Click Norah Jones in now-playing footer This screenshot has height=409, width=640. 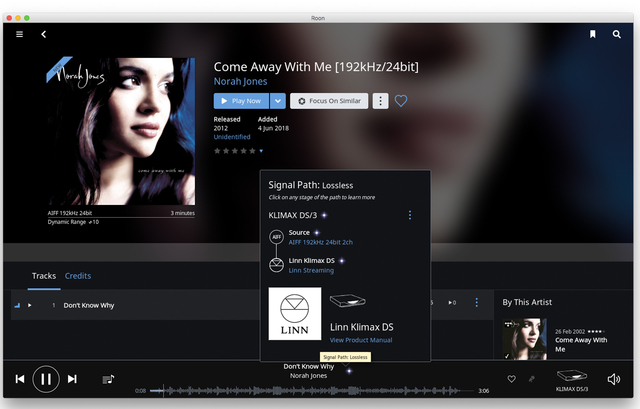(x=309, y=376)
